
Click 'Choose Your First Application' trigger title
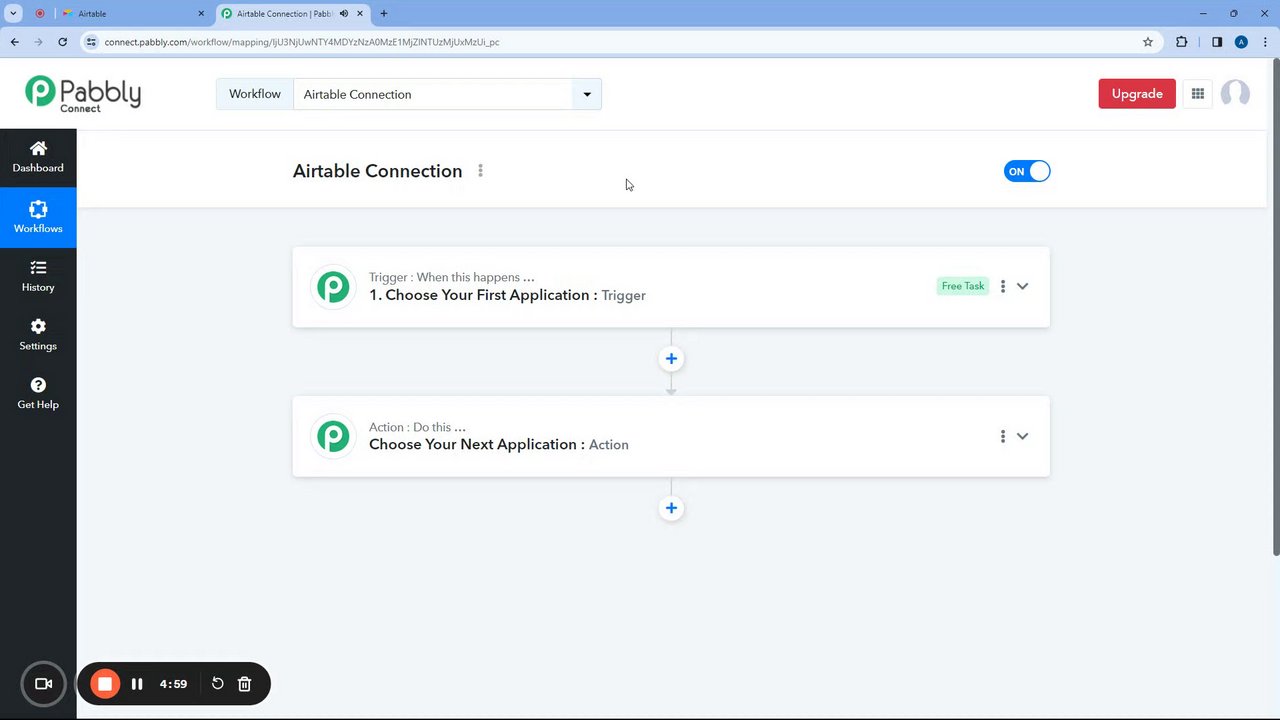tap(483, 295)
